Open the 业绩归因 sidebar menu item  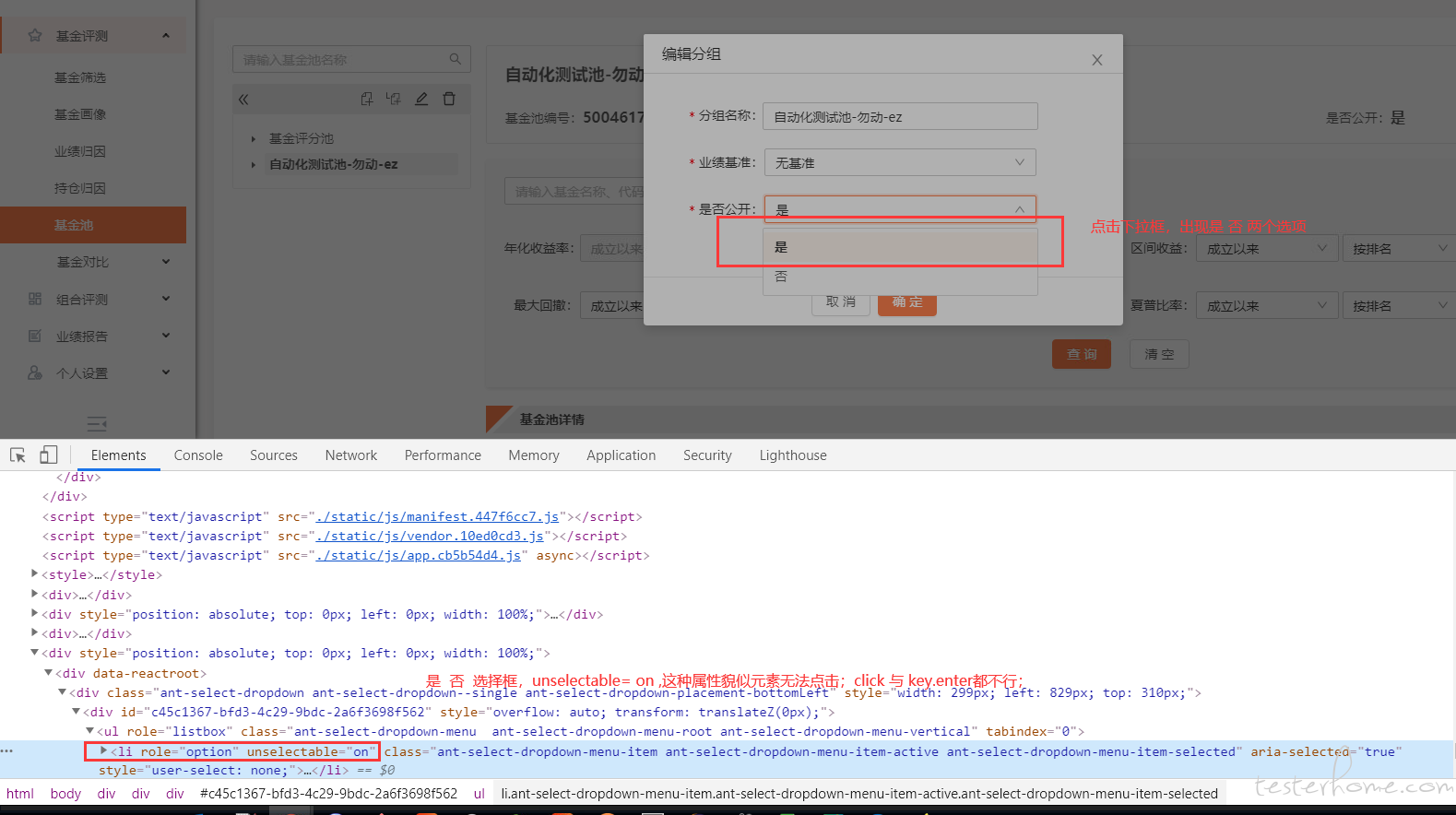click(80, 151)
